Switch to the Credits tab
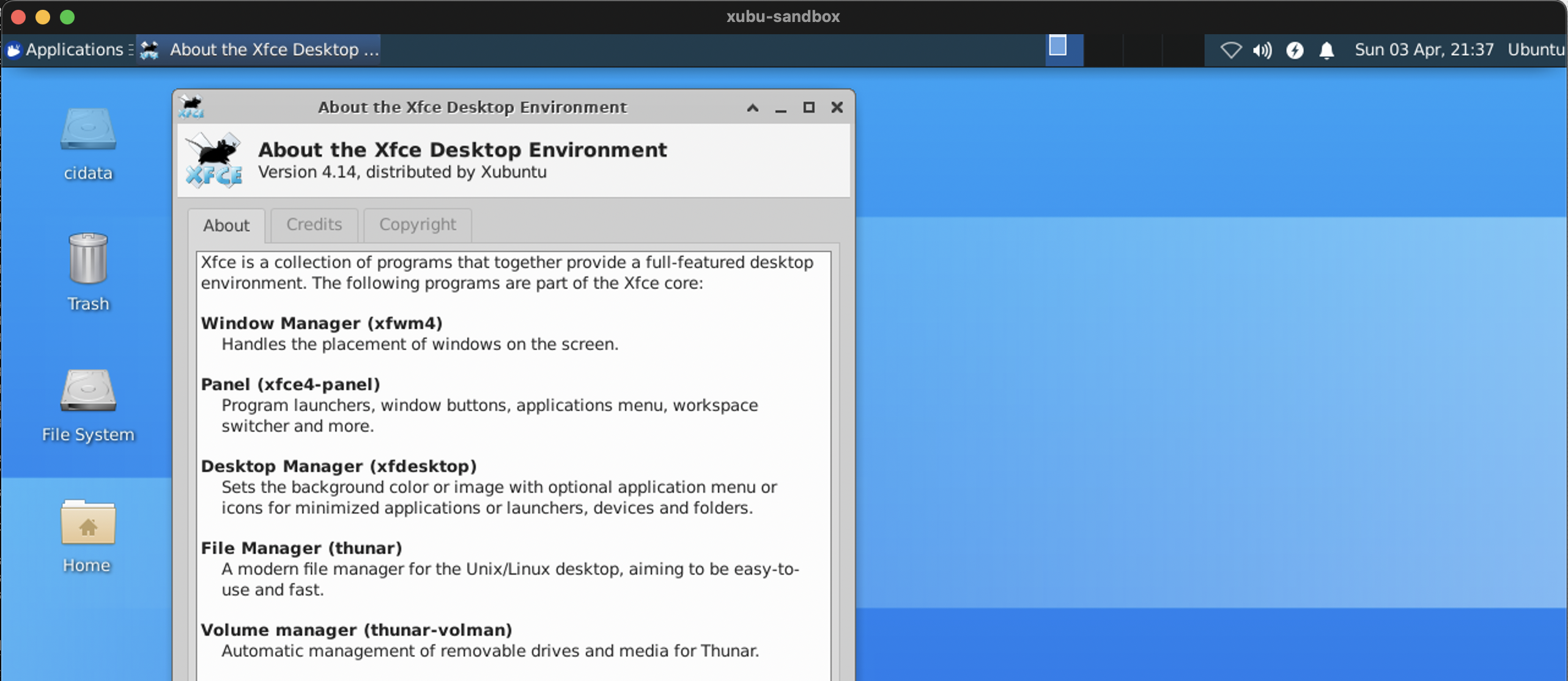Viewport: 1568px width, 681px height. click(314, 224)
